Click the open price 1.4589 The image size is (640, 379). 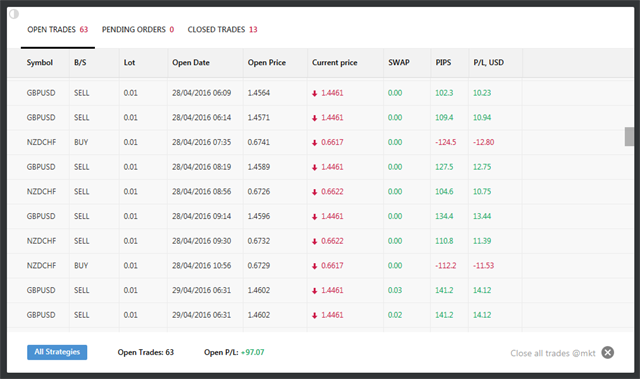coord(258,167)
